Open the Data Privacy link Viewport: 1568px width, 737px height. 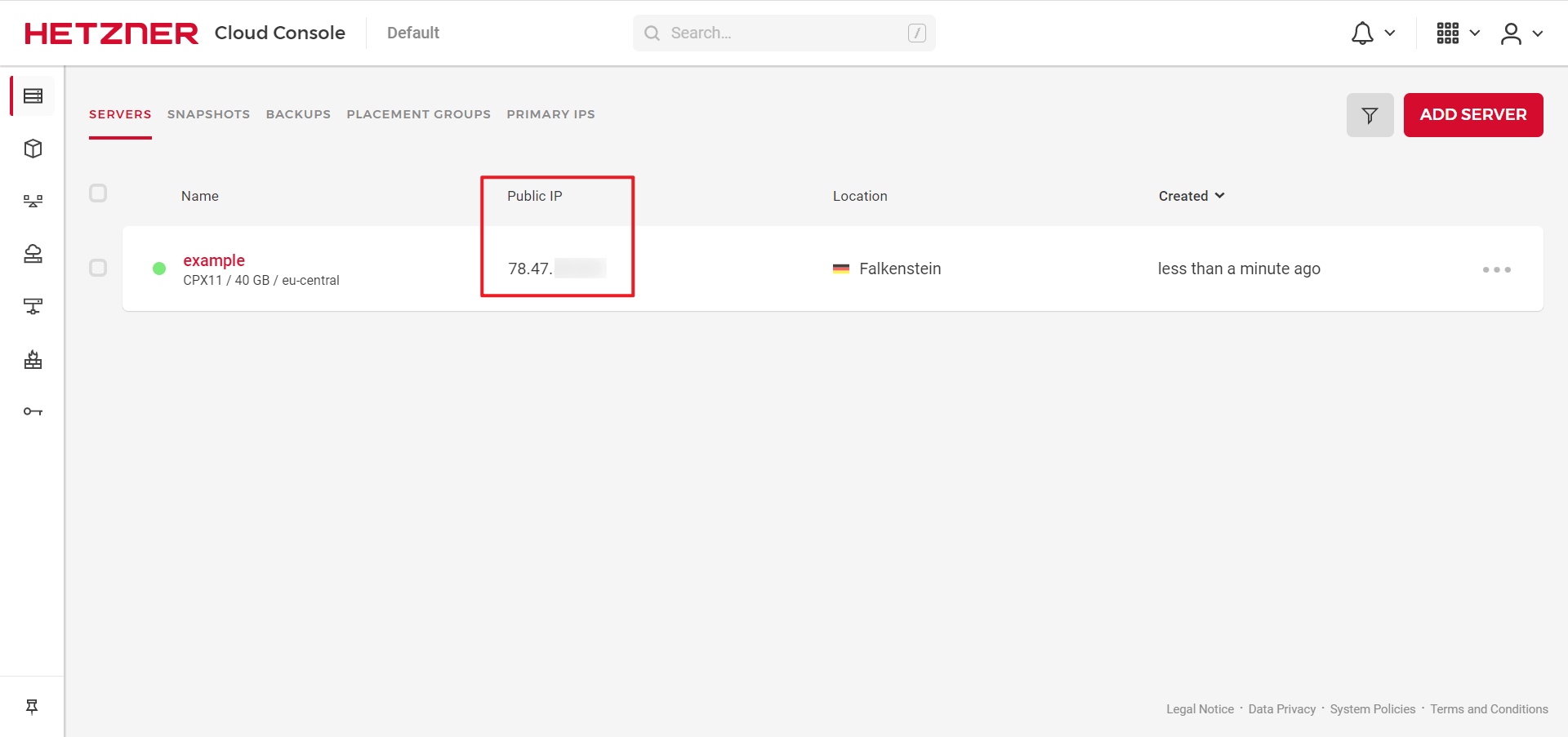click(1281, 709)
